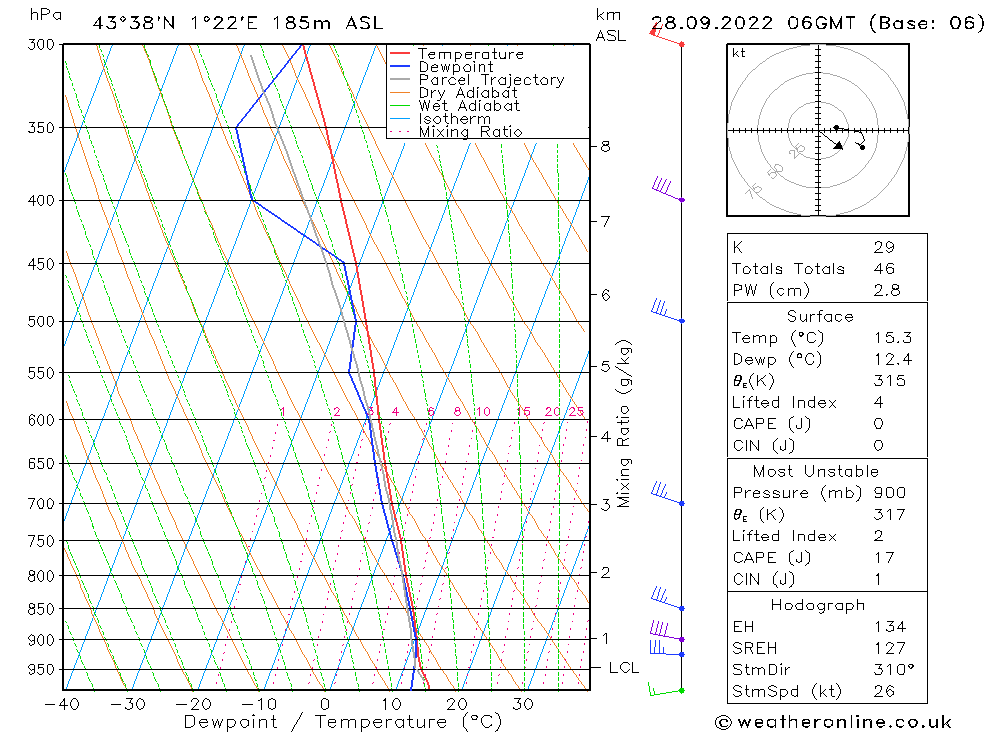Click the Hodograph section heading
Screen dimensions: 1000x733
(x=818, y=605)
